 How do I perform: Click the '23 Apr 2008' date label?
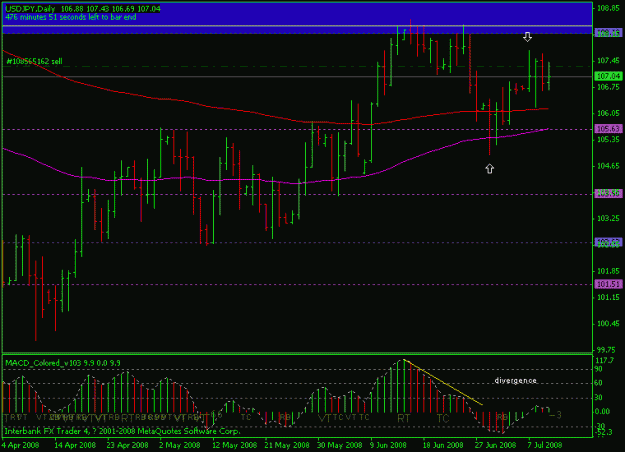(128, 445)
